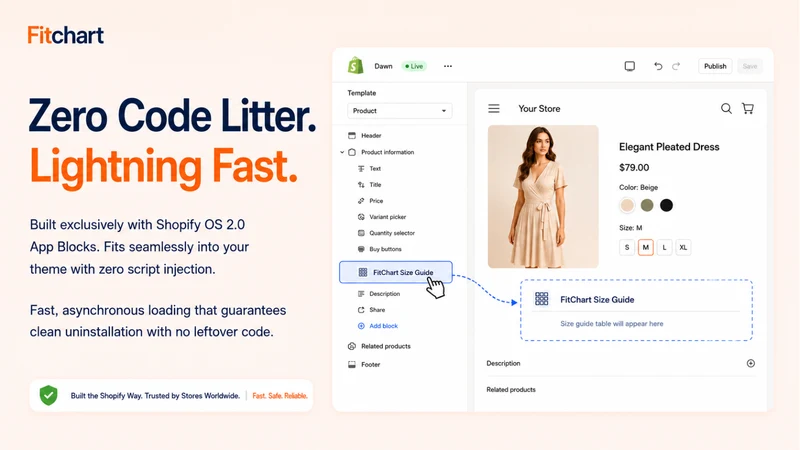Click the $79.00 price text

(634, 167)
